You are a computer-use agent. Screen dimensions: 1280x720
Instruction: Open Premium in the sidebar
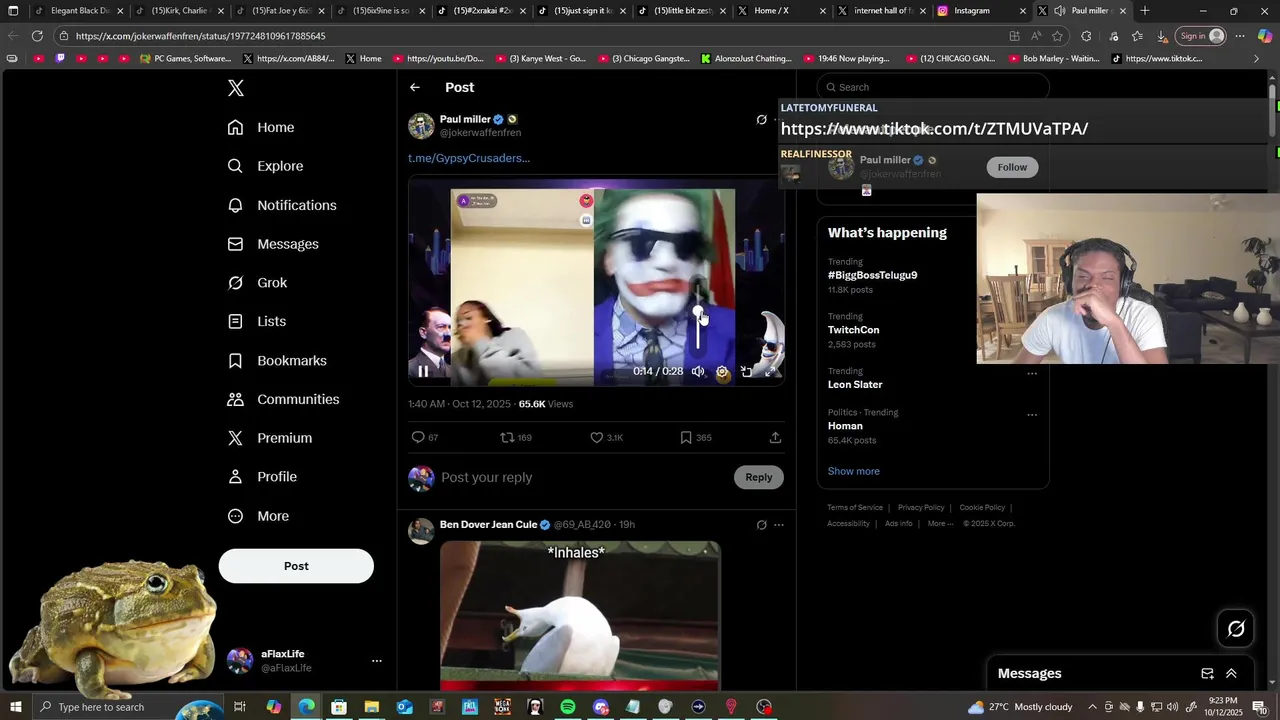(x=270, y=438)
